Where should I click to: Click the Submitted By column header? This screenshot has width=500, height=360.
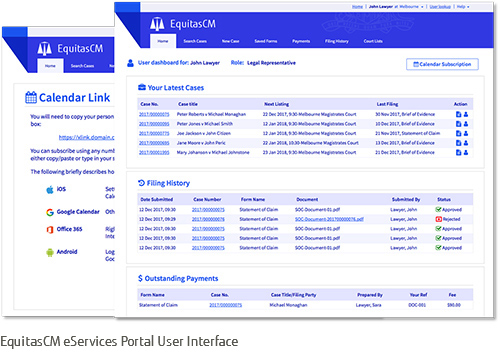(406, 199)
